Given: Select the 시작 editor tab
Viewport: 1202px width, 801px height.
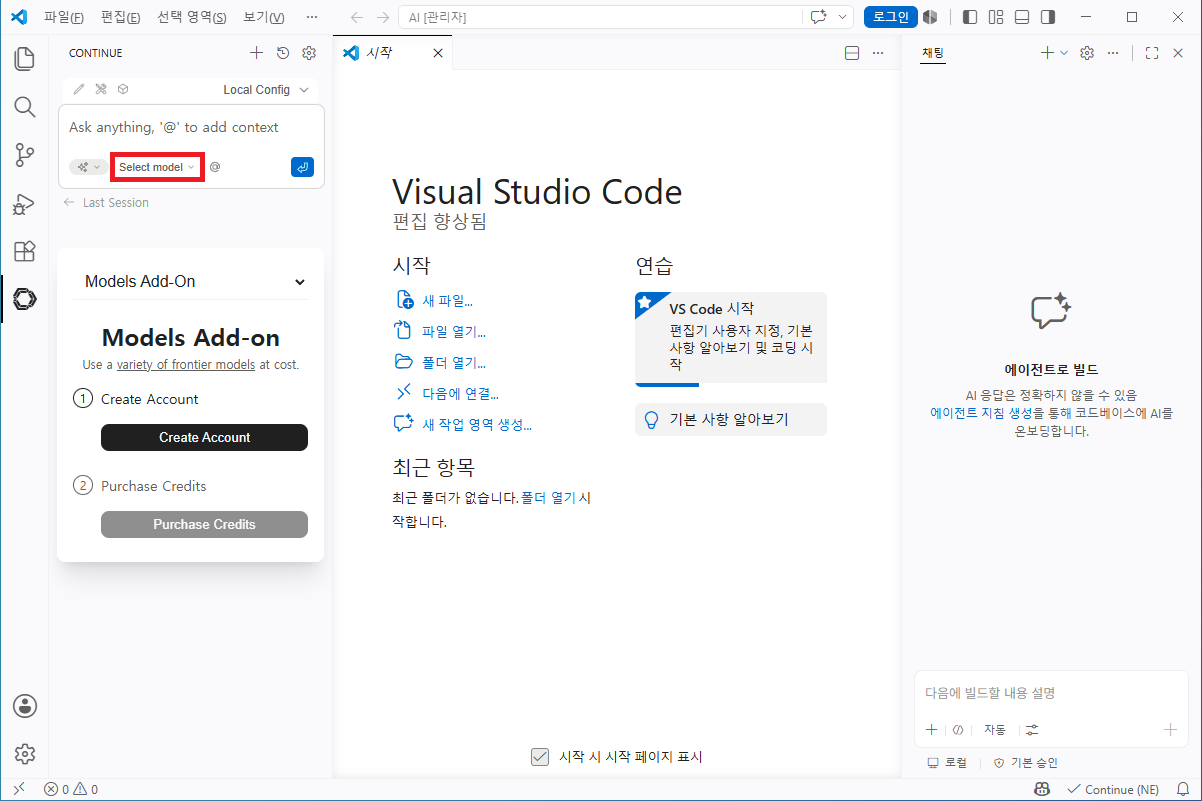Looking at the screenshot, I should [x=392, y=53].
